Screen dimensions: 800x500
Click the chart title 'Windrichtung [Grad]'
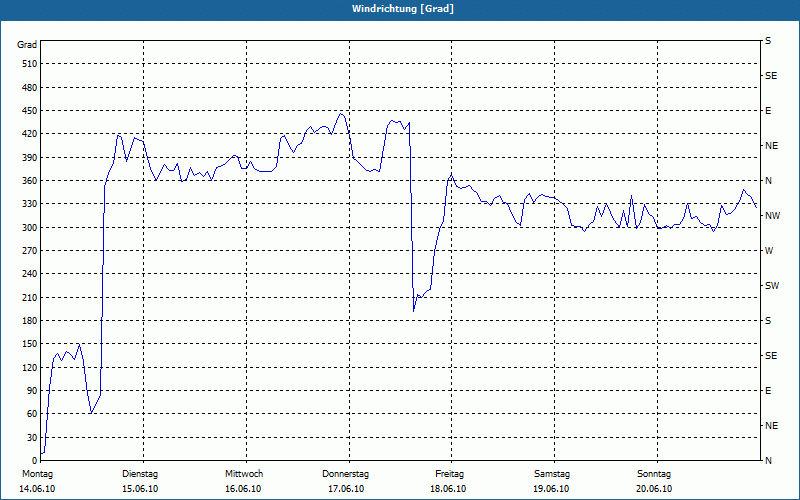(403, 9)
